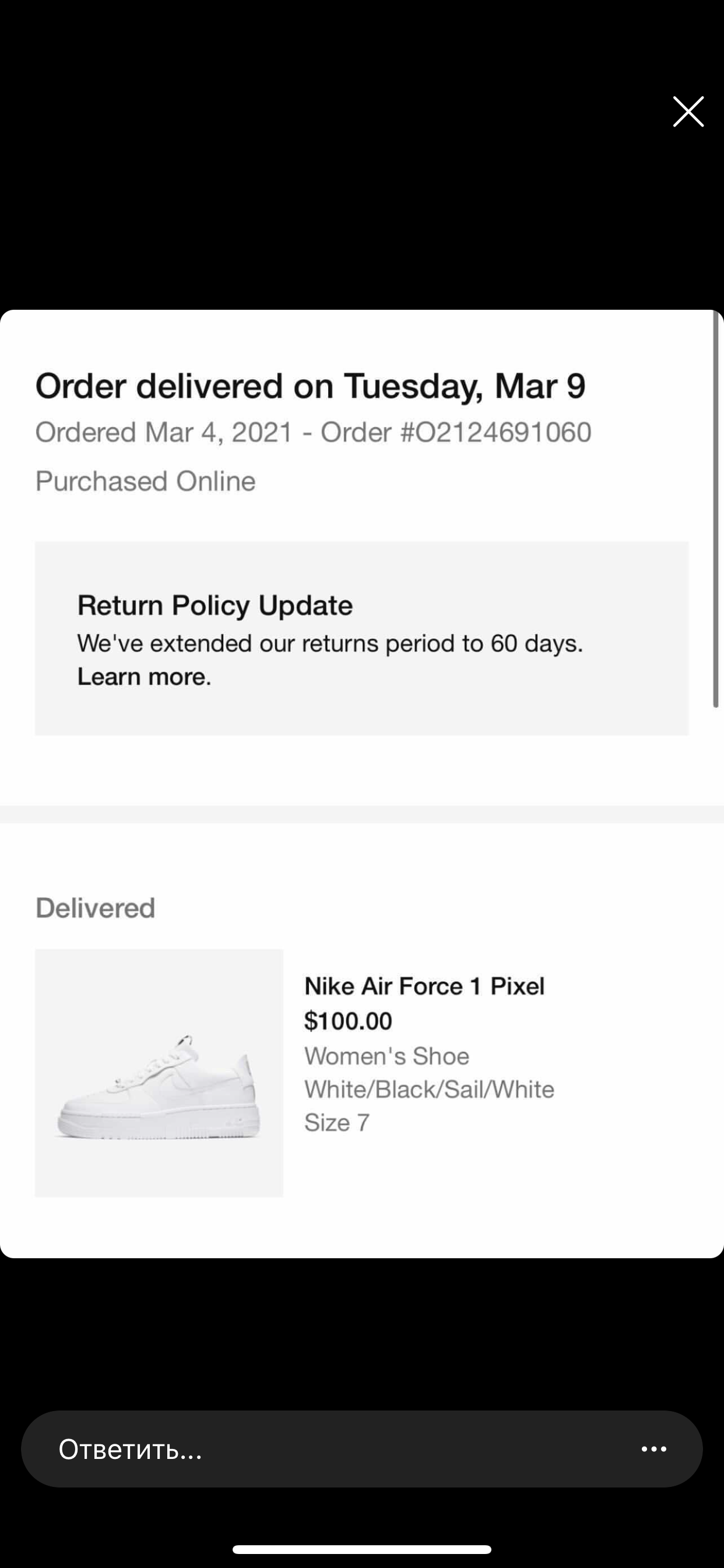Open the three-dots more options menu
The image size is (724, 1568).
654,1450
